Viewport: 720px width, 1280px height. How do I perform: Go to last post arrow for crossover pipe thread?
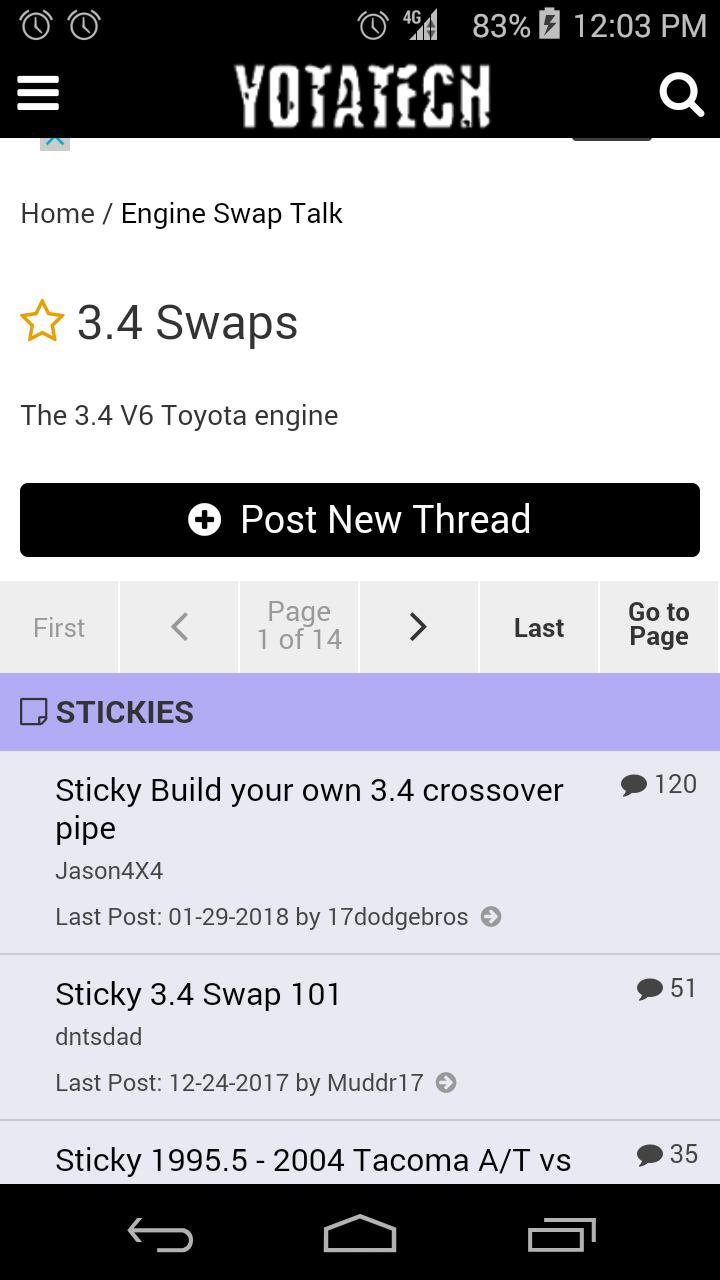[x=491, y=917]
